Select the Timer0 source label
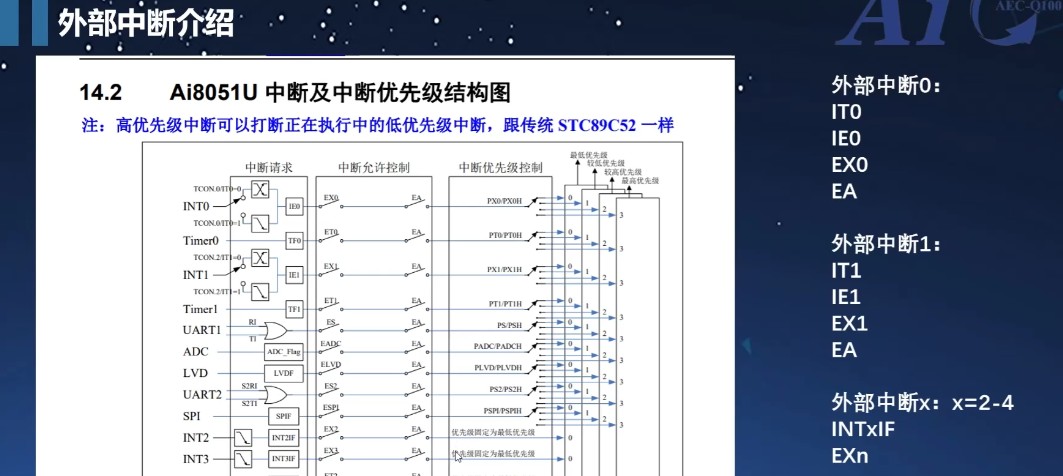 click(201, 240)
